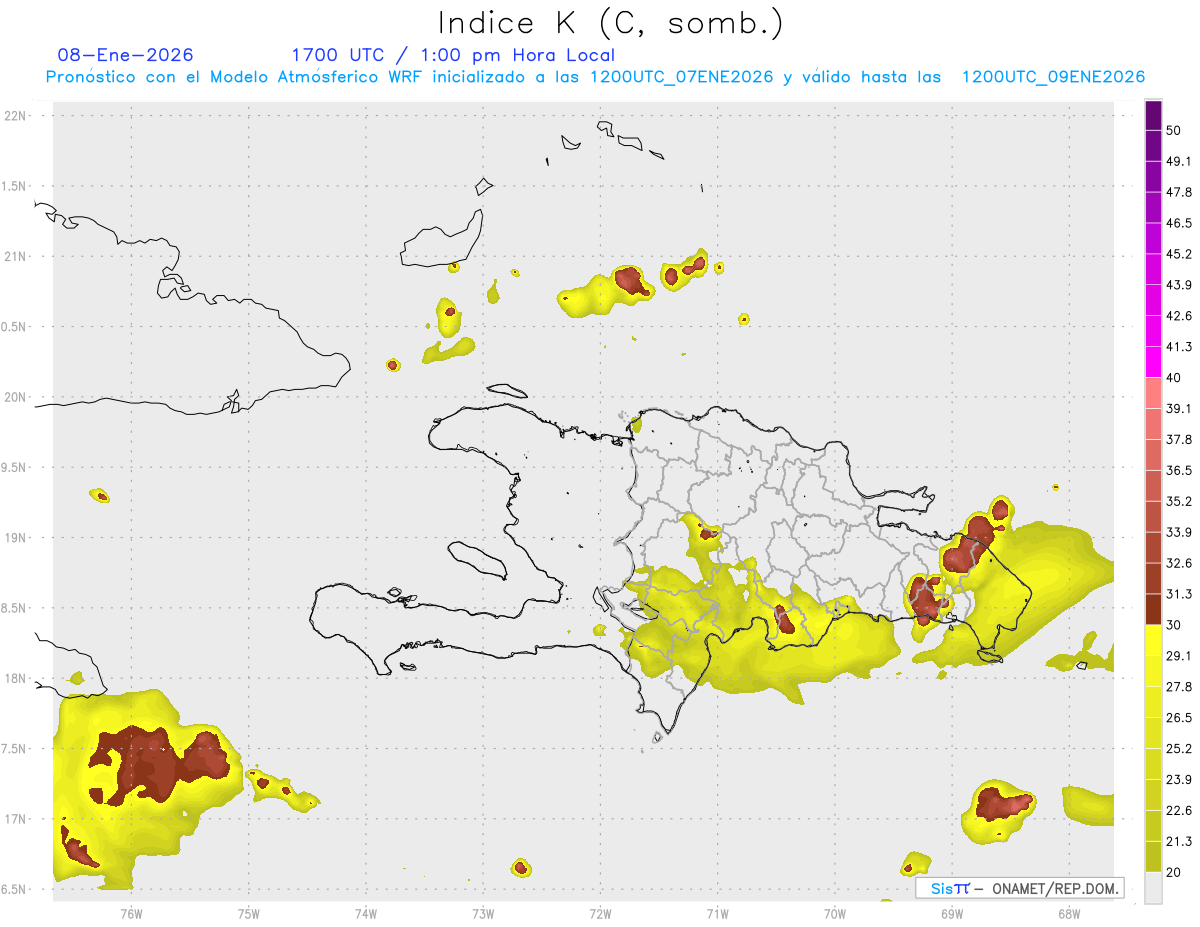Click the latitude axis label "20N"
This screenshot has height=927, width=1200.
[x=15, y=397]
